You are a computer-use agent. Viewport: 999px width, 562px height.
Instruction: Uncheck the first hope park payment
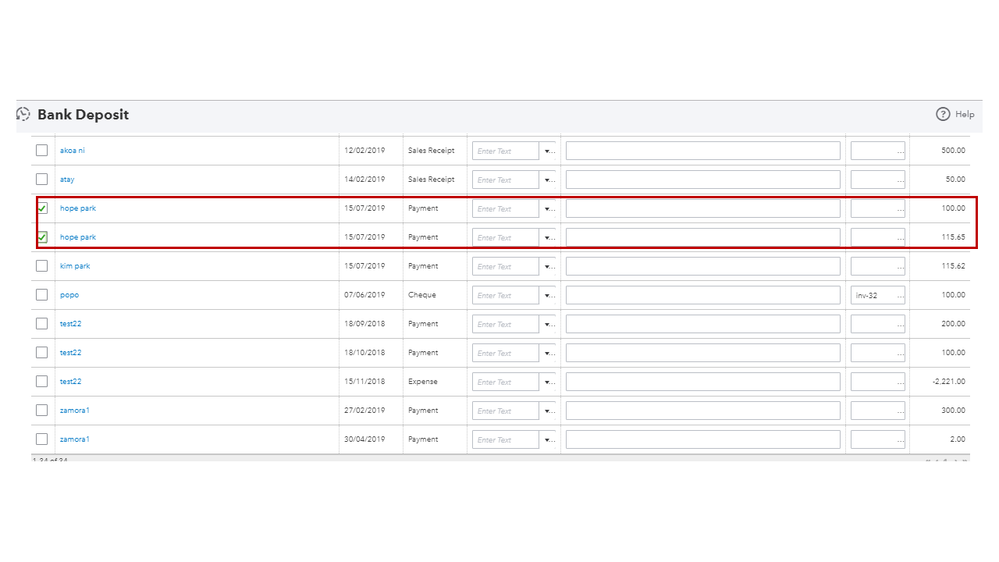point(42,208)
